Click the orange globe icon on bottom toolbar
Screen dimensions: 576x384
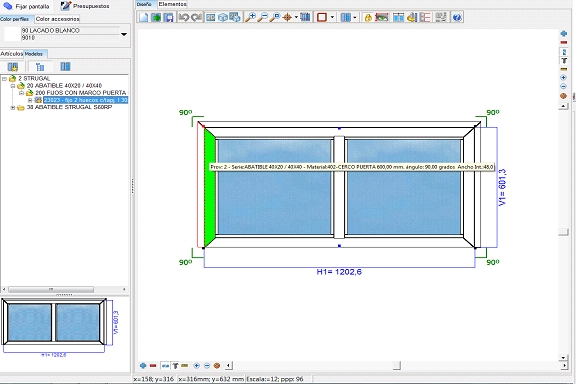point(217,366)
